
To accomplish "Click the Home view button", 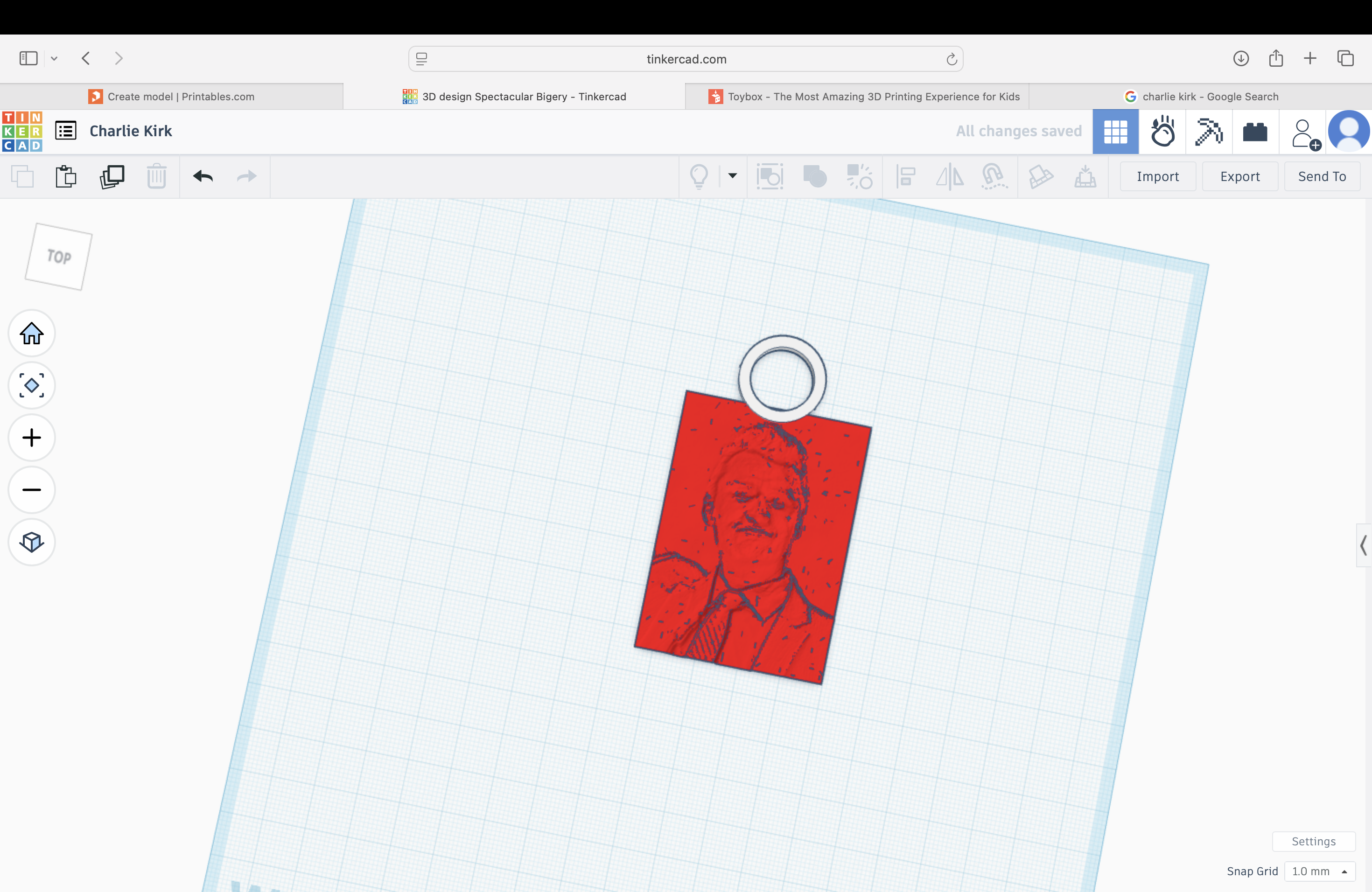I will pos(32,333).
